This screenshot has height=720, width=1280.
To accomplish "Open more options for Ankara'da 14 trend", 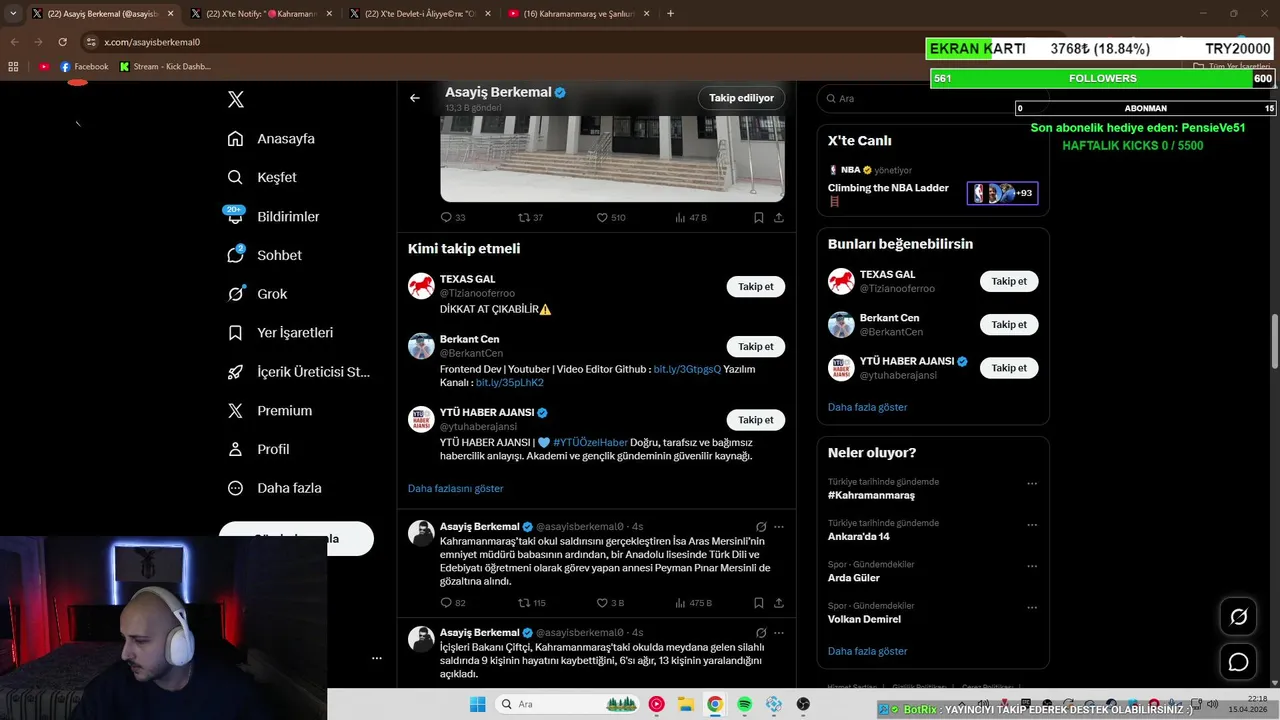I will 1032,525.
